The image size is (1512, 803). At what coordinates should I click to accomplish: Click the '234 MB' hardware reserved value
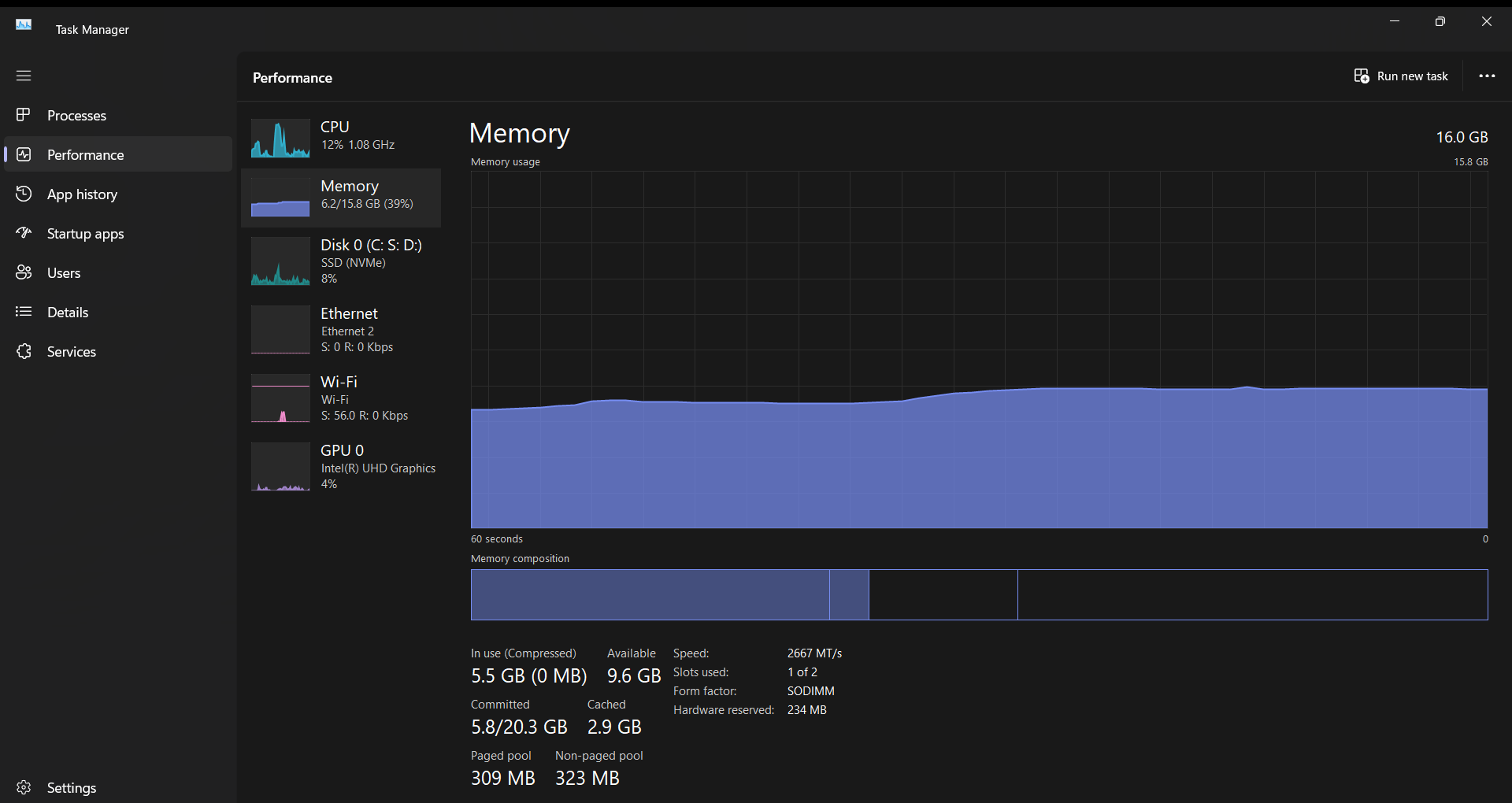coord(806,710)
